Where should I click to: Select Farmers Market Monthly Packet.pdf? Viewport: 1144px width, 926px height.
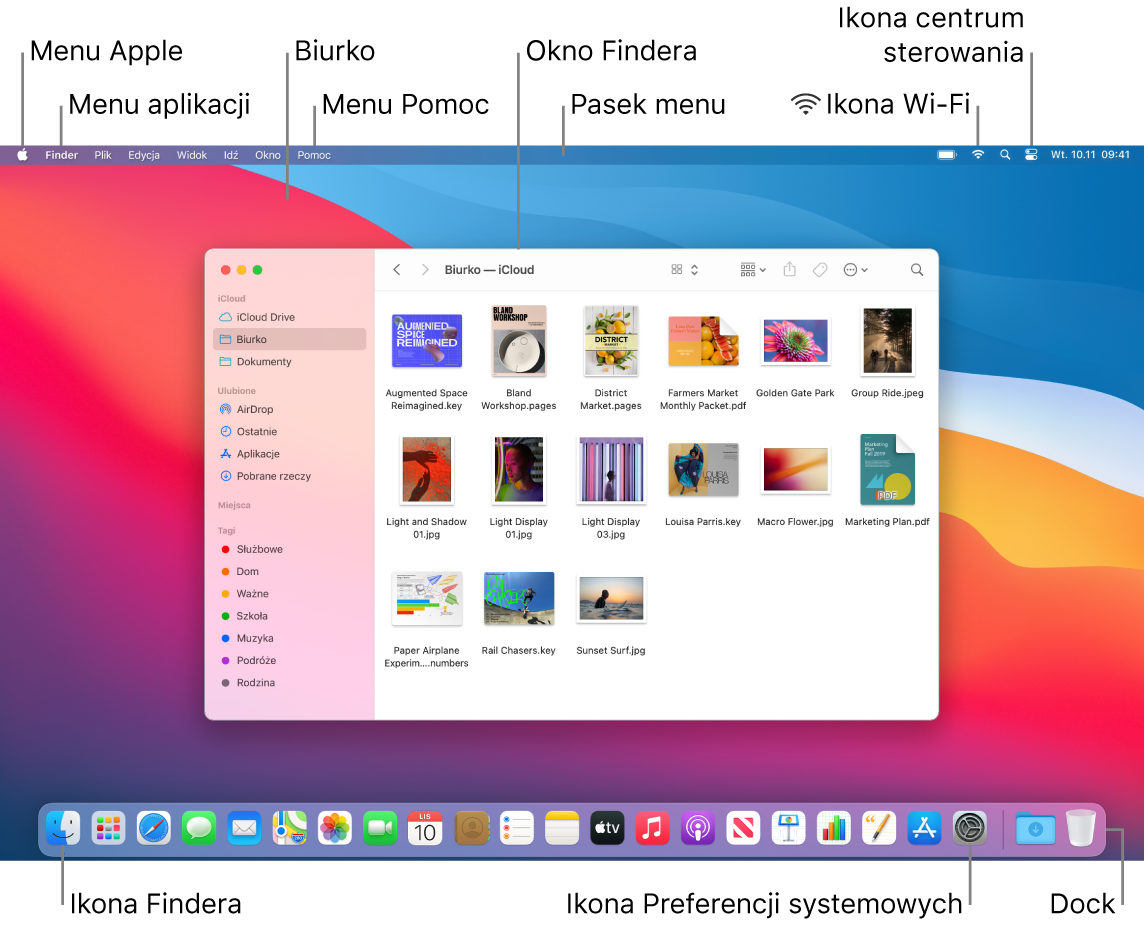tap(703, 341)
